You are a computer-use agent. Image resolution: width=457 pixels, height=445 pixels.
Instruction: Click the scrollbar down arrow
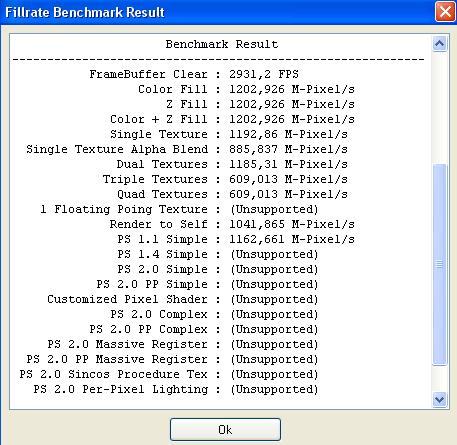coord(439,399)
